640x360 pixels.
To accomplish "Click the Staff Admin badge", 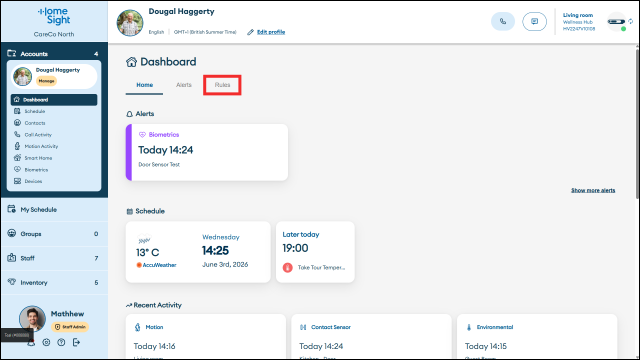I will click(x=70, y=327).
